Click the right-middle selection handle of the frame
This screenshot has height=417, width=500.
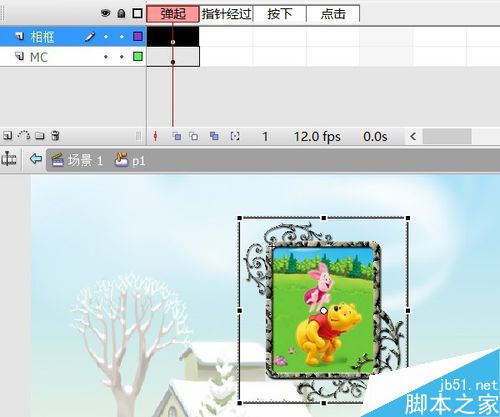[408, 311]
